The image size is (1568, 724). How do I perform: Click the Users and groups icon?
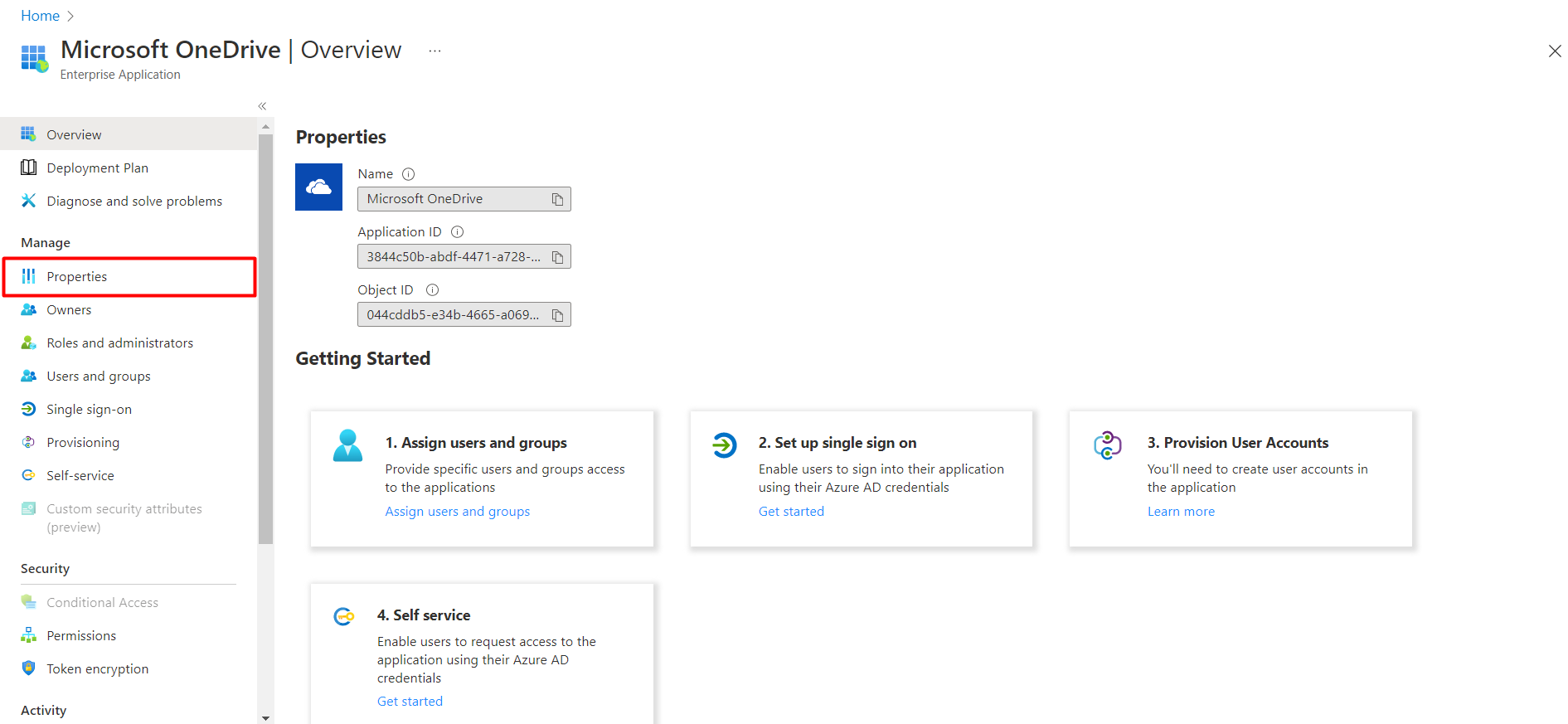coord(28,376)
